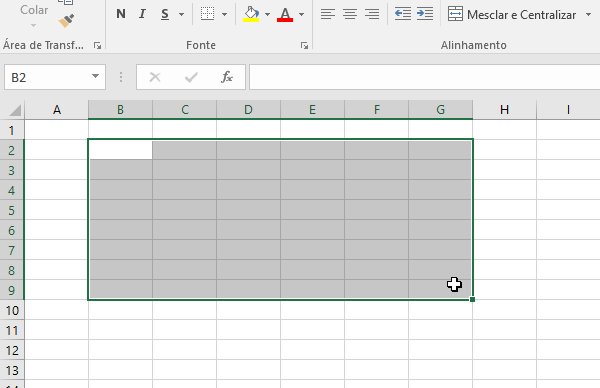Click the formula bar expand dots
600x388 pixels.
pos(121,77)
